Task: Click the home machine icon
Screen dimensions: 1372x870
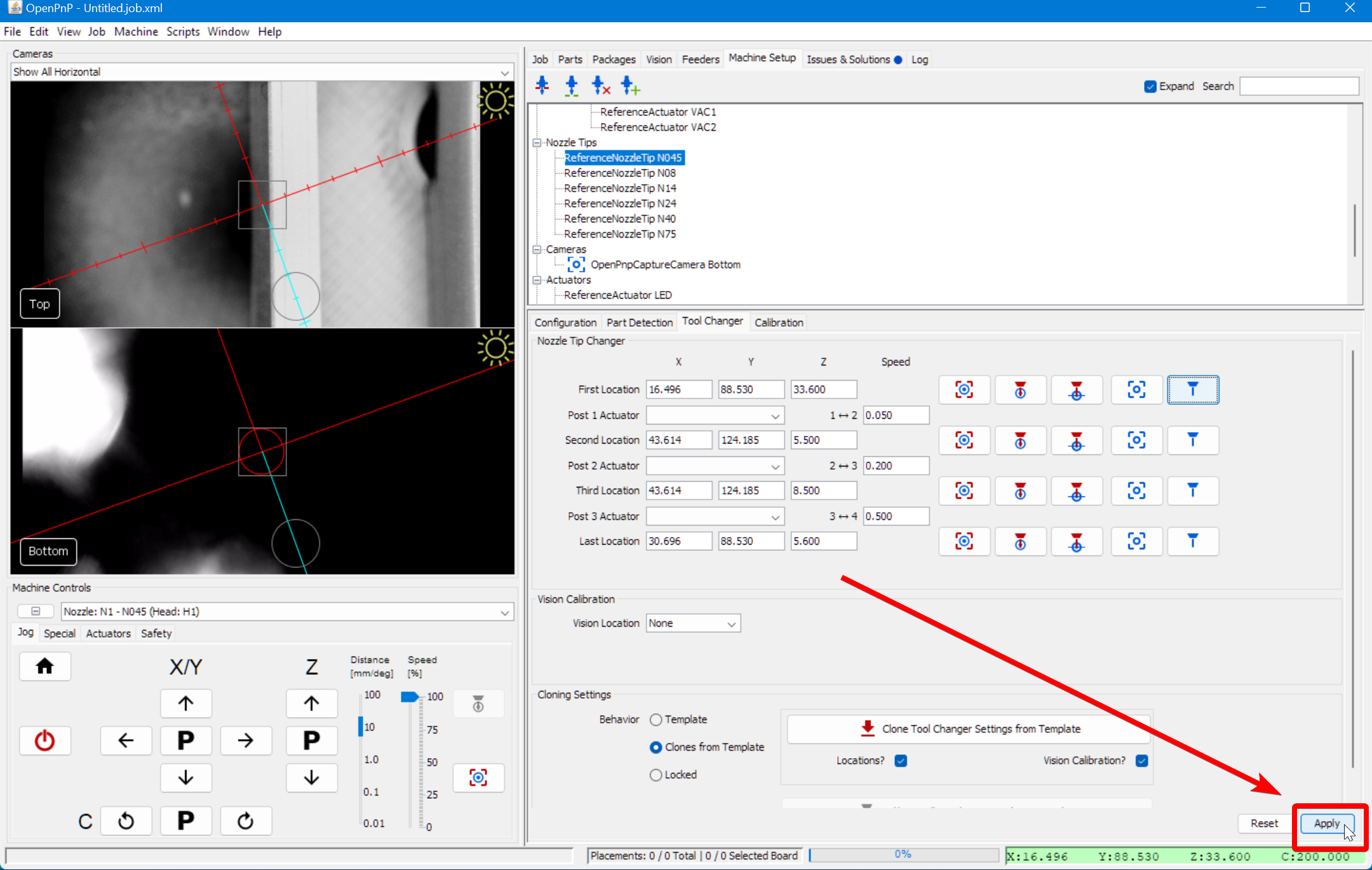Action: 44,667
